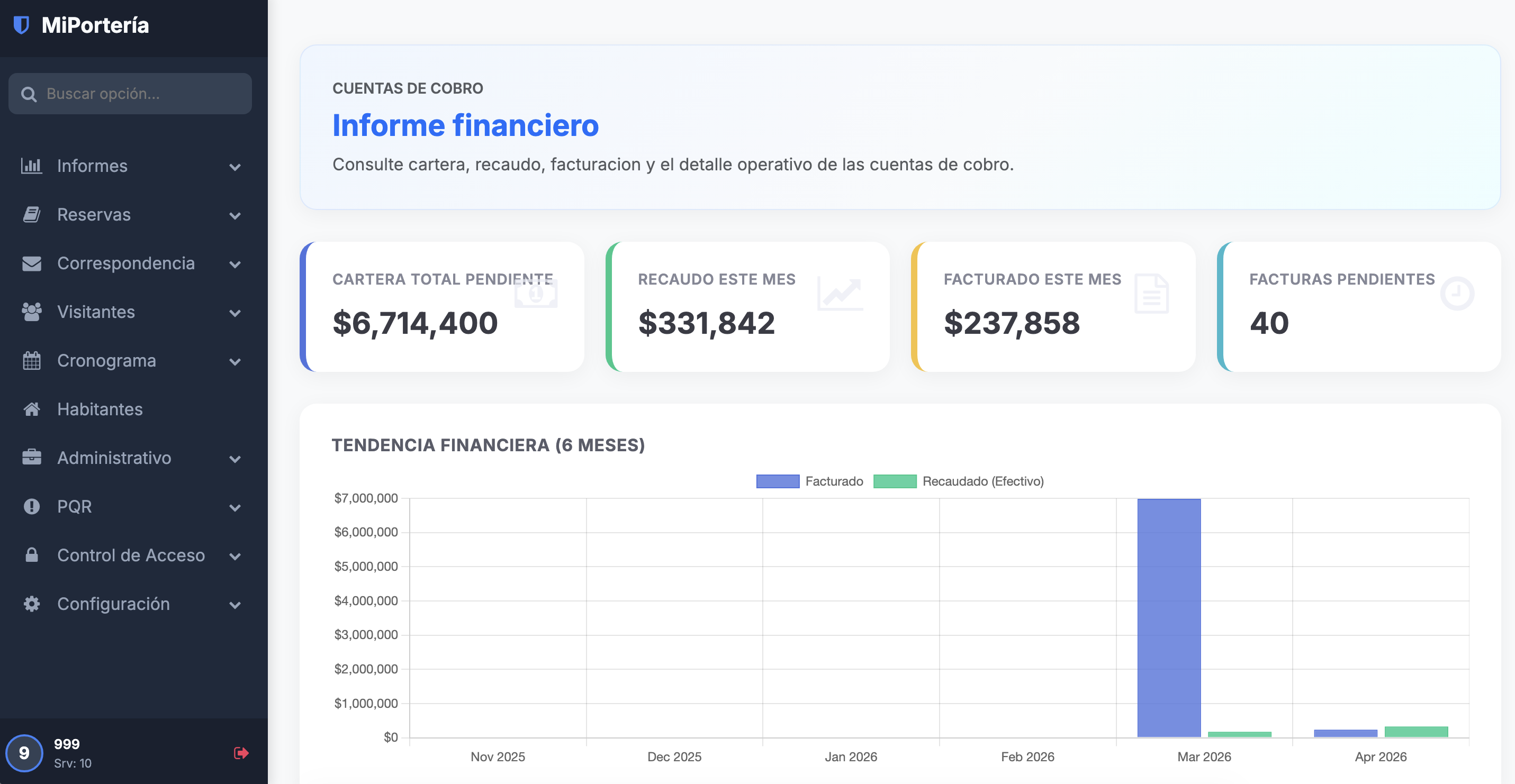This screenshot has width=1515, height=784.
Task: Open the Correspondencia menu item
Action: pos(131,263)
